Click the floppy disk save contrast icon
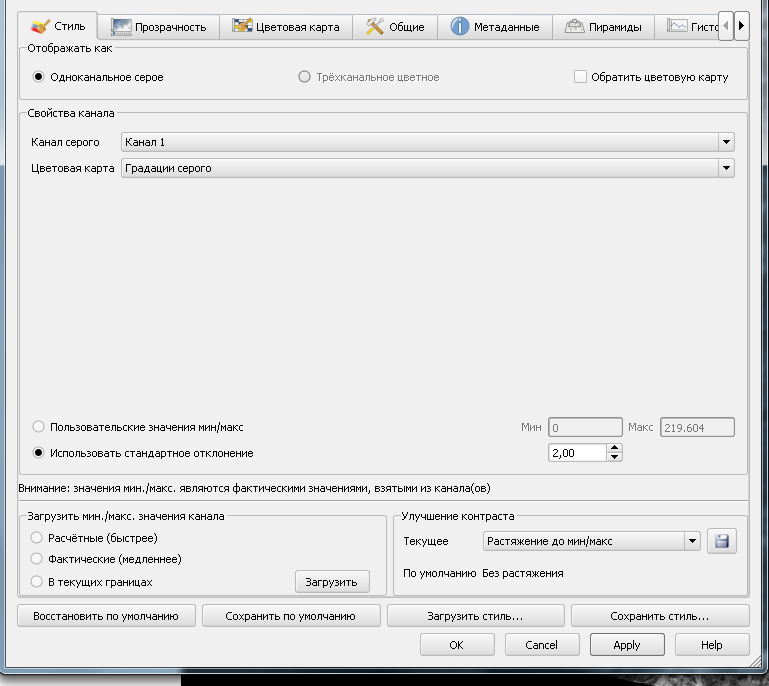 (721, 541)
